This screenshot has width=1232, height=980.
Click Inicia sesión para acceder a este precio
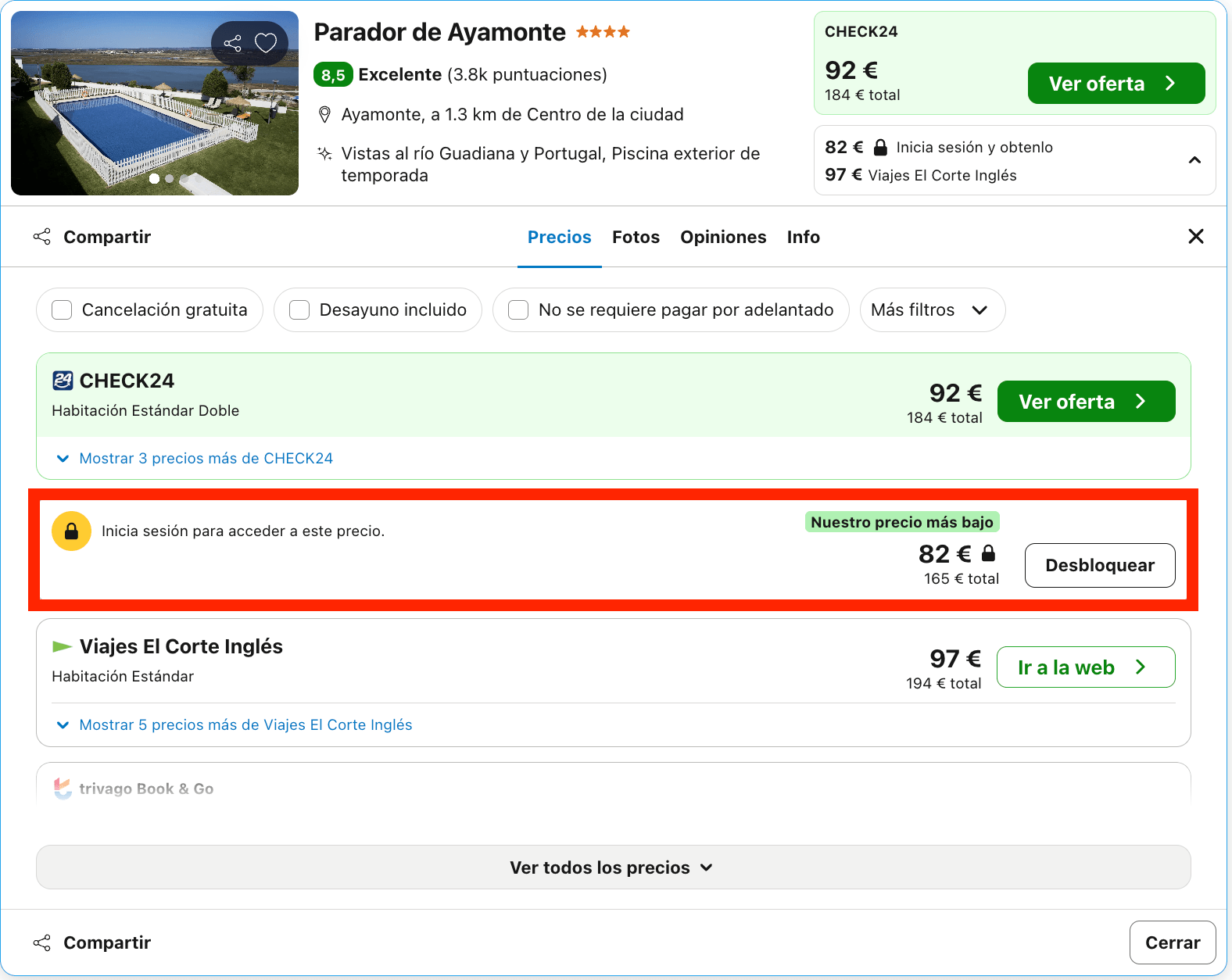pos(243,531)
